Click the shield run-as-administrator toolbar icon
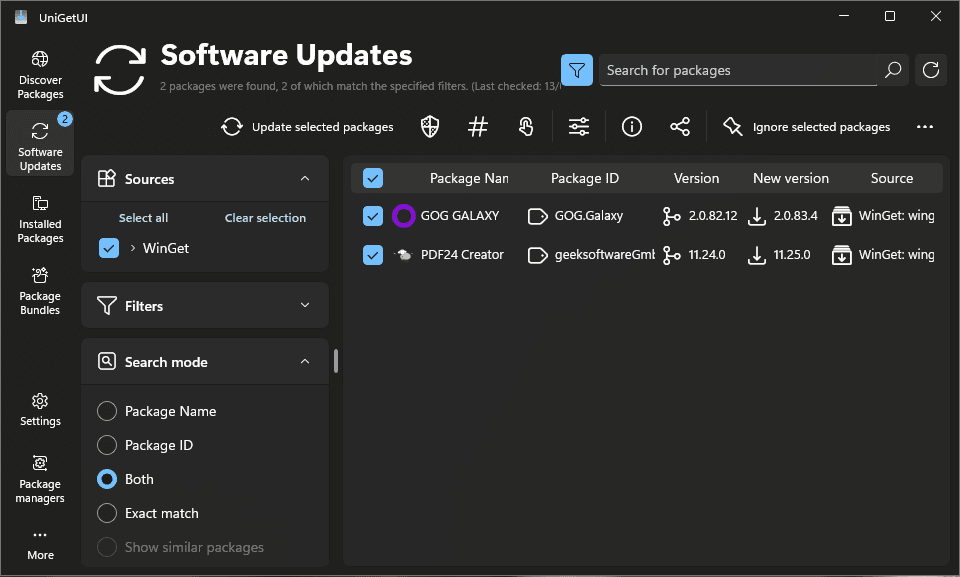The image size is (960, 577). (430, 127)
